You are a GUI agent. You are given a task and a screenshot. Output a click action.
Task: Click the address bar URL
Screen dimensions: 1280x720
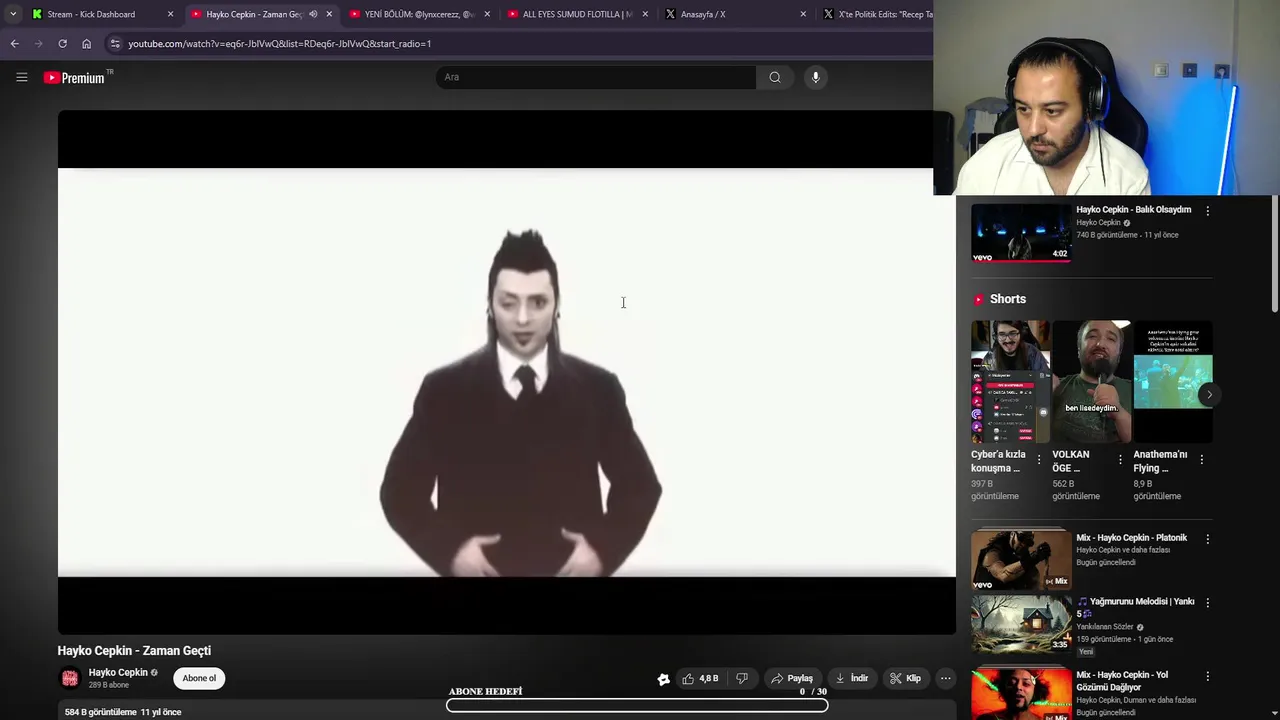279,44
